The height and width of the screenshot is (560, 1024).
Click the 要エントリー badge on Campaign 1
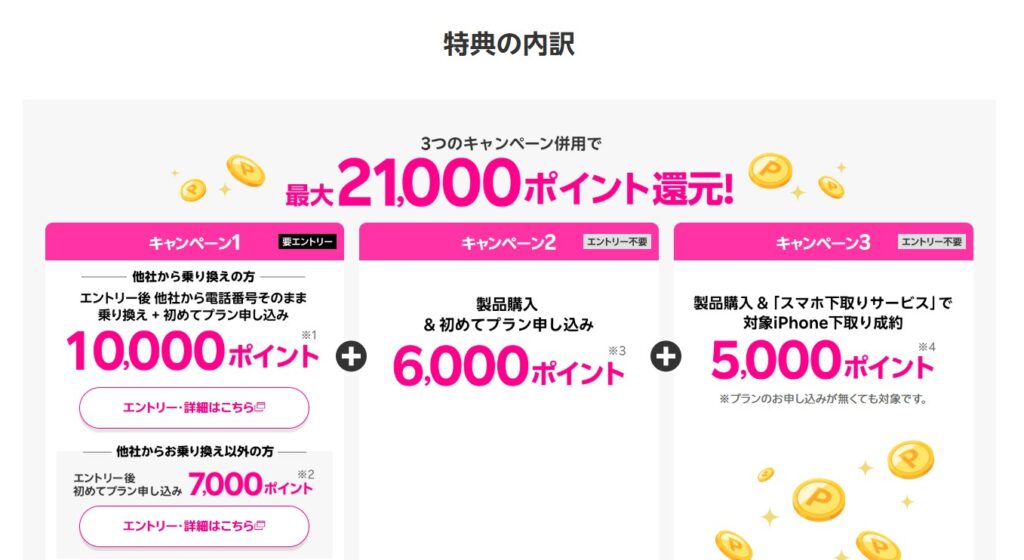(306, 241)
